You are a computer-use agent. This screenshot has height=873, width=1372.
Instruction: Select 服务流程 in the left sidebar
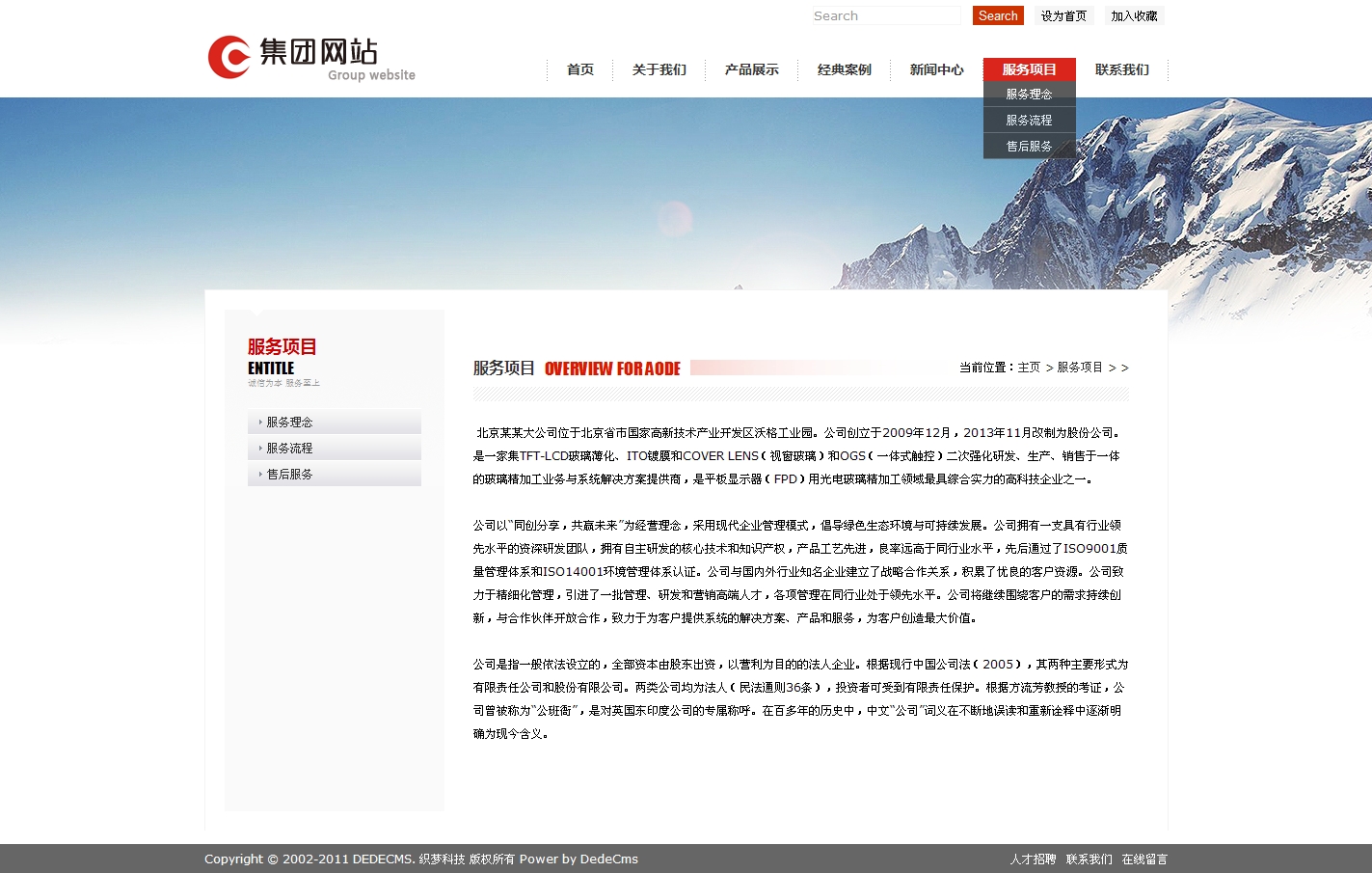tap(289, 449)
